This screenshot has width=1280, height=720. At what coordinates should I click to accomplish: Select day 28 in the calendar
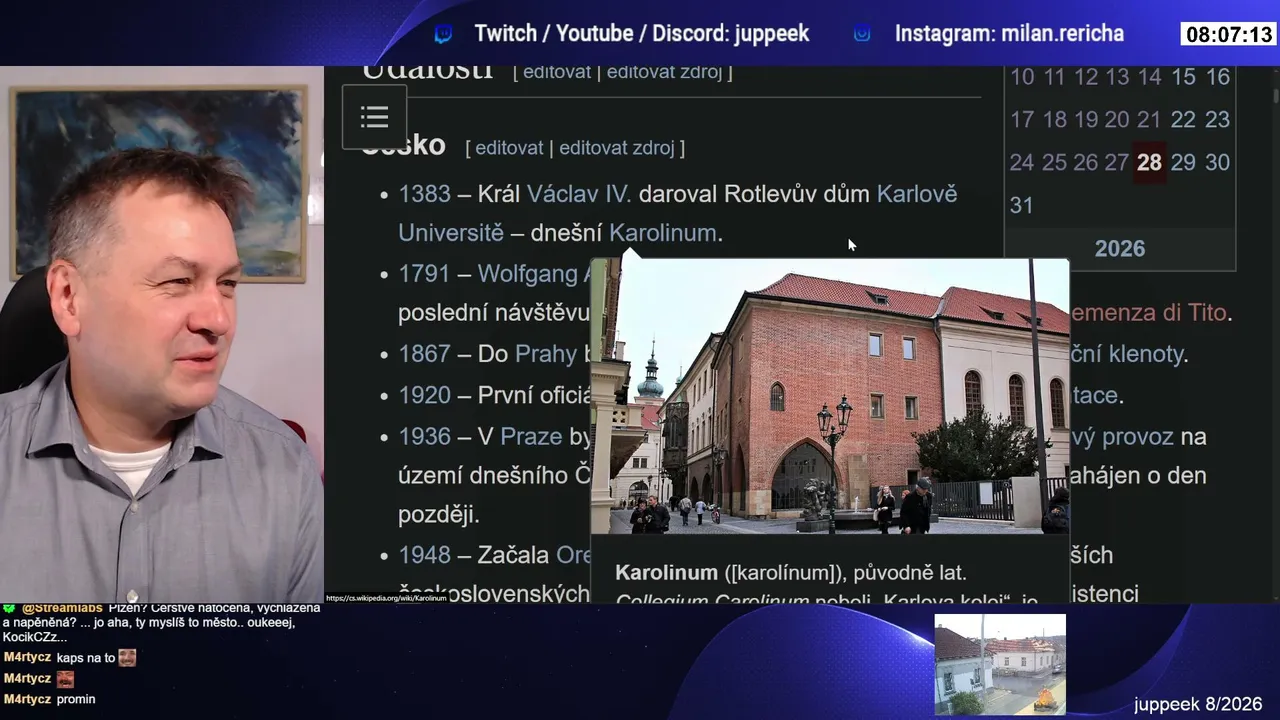(x=1149, y=163)
